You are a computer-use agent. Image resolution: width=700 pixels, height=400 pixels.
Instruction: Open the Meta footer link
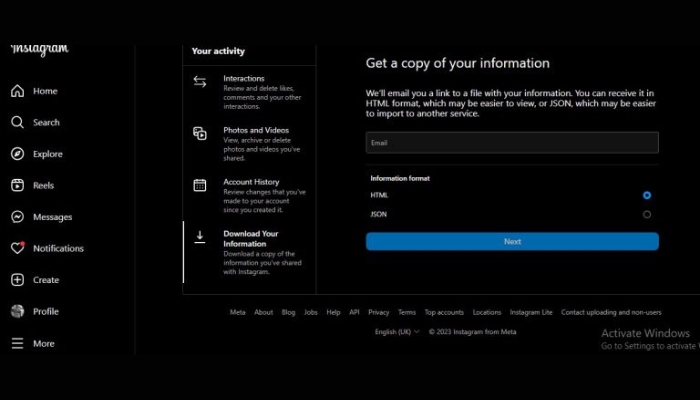tap(238, 312)
